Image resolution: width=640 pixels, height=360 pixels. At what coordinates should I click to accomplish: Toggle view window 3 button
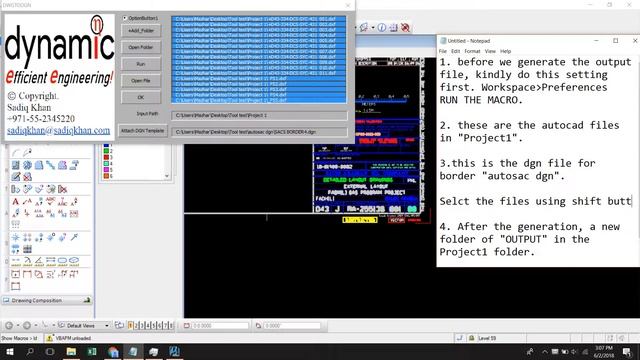click(x=142, y=325)
